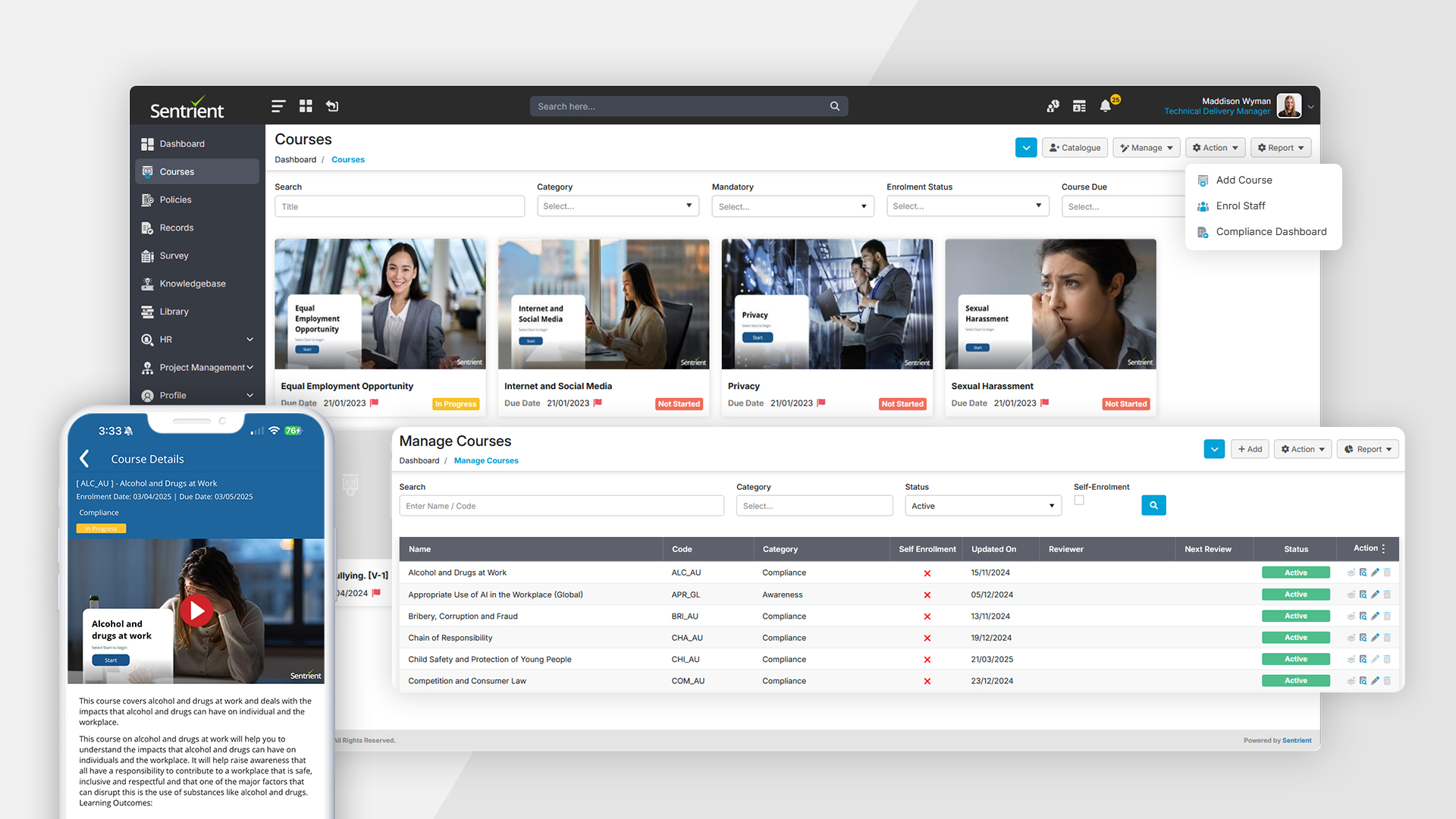Open the notifications bell with 25 alerts
This screenshot has width=1456, height=819.
(x=1105, y=106)
